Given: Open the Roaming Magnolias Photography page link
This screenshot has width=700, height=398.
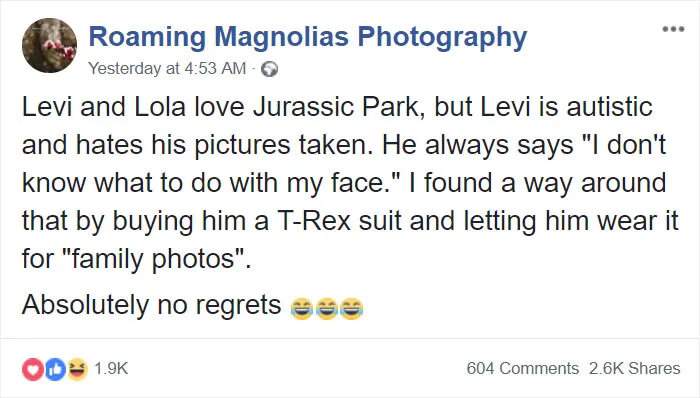Looking at the screenshot, I should click(308, 37).
